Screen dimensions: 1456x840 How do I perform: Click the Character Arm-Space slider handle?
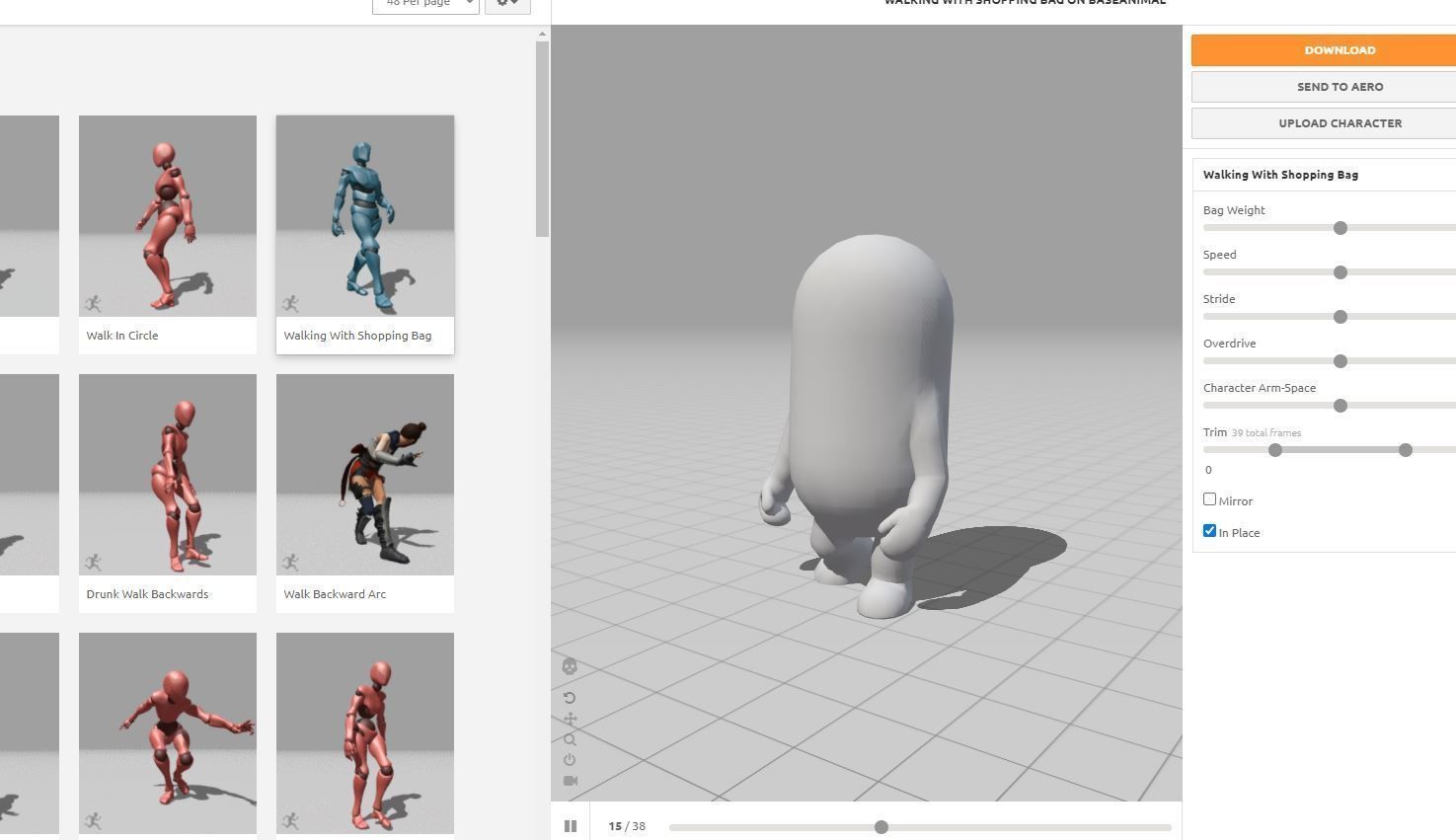(x=1341, y=406)
